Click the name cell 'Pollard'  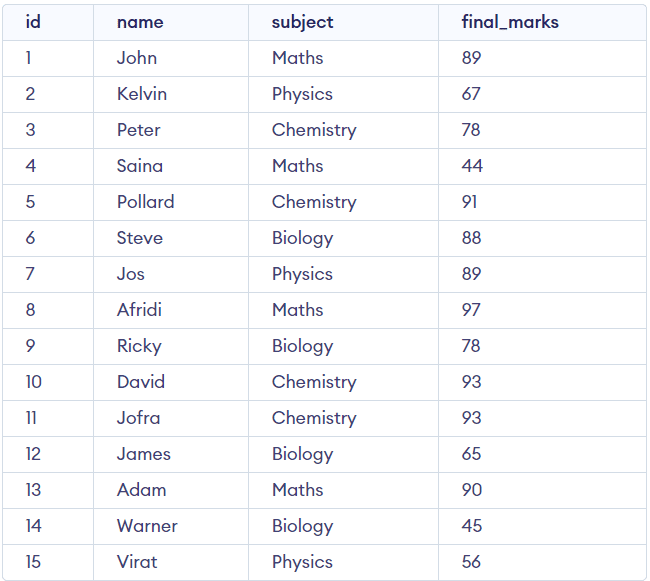tap(146, 202)
